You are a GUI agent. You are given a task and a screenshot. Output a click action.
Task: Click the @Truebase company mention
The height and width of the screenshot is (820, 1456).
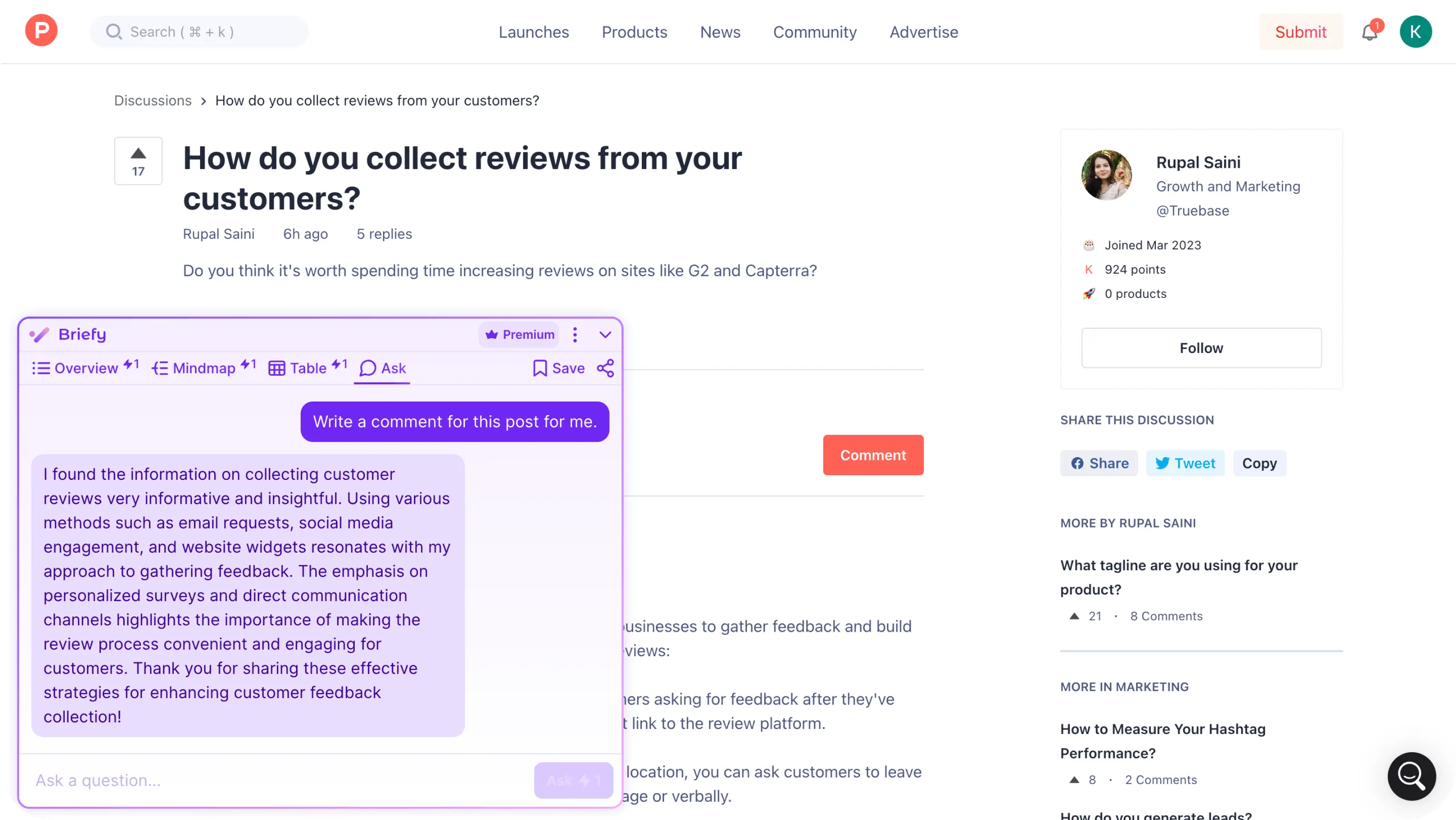1192,211
